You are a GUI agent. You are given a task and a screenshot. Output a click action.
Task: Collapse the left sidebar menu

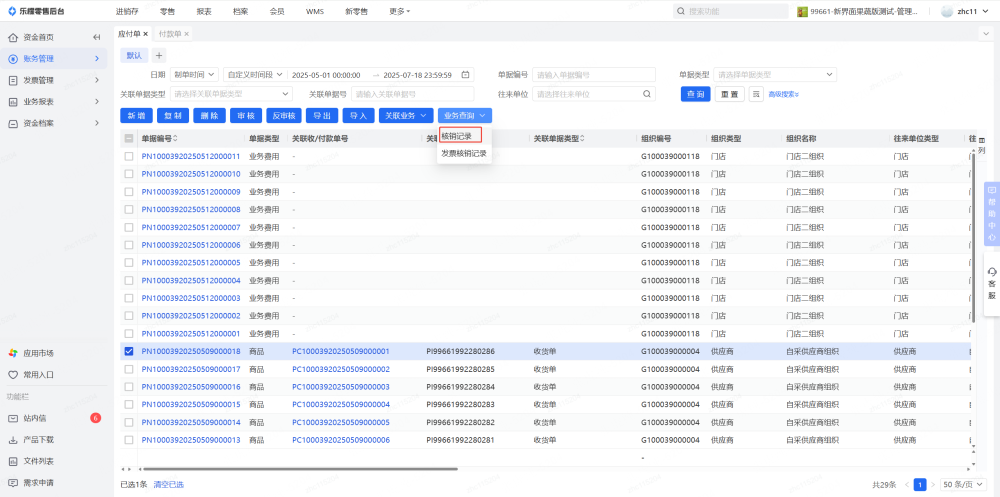[x=97, y=37]
